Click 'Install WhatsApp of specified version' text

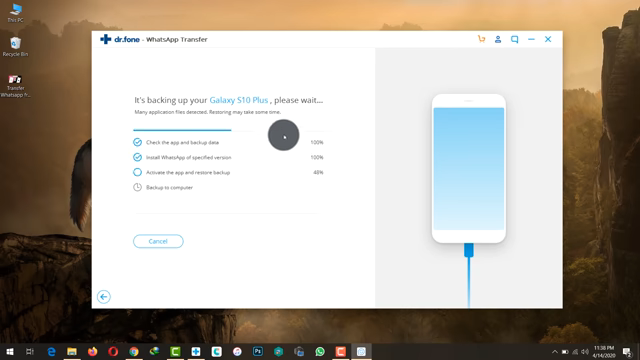189,157
